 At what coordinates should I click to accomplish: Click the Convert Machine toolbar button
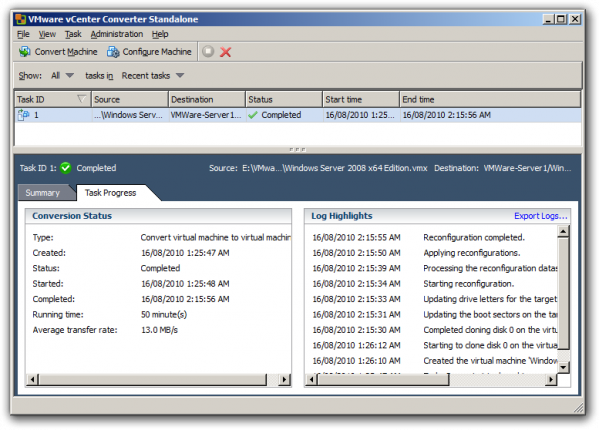tap(58, 52)
